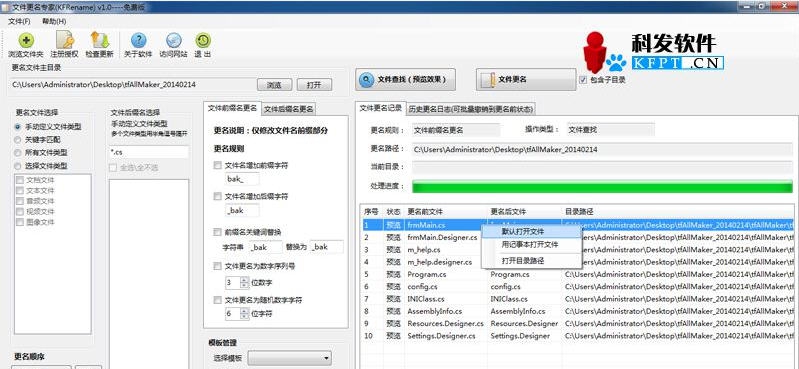
Task: Select the INIClass.cs row
Action: 577,299
